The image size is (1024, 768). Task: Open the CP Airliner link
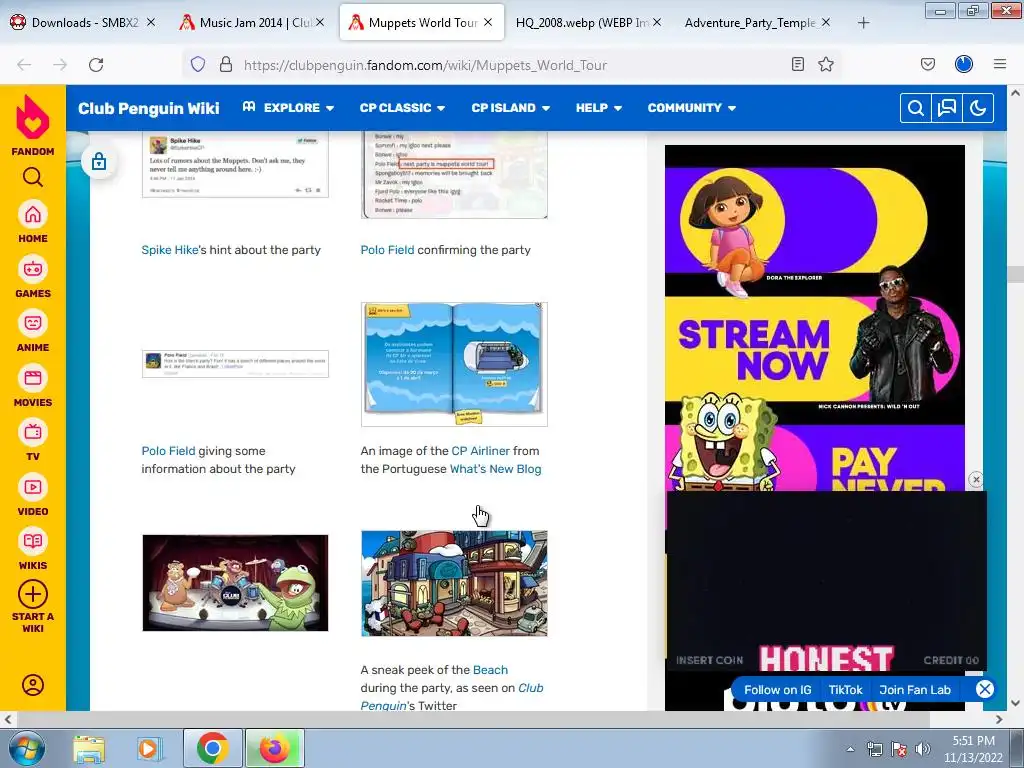pos(481,451)
